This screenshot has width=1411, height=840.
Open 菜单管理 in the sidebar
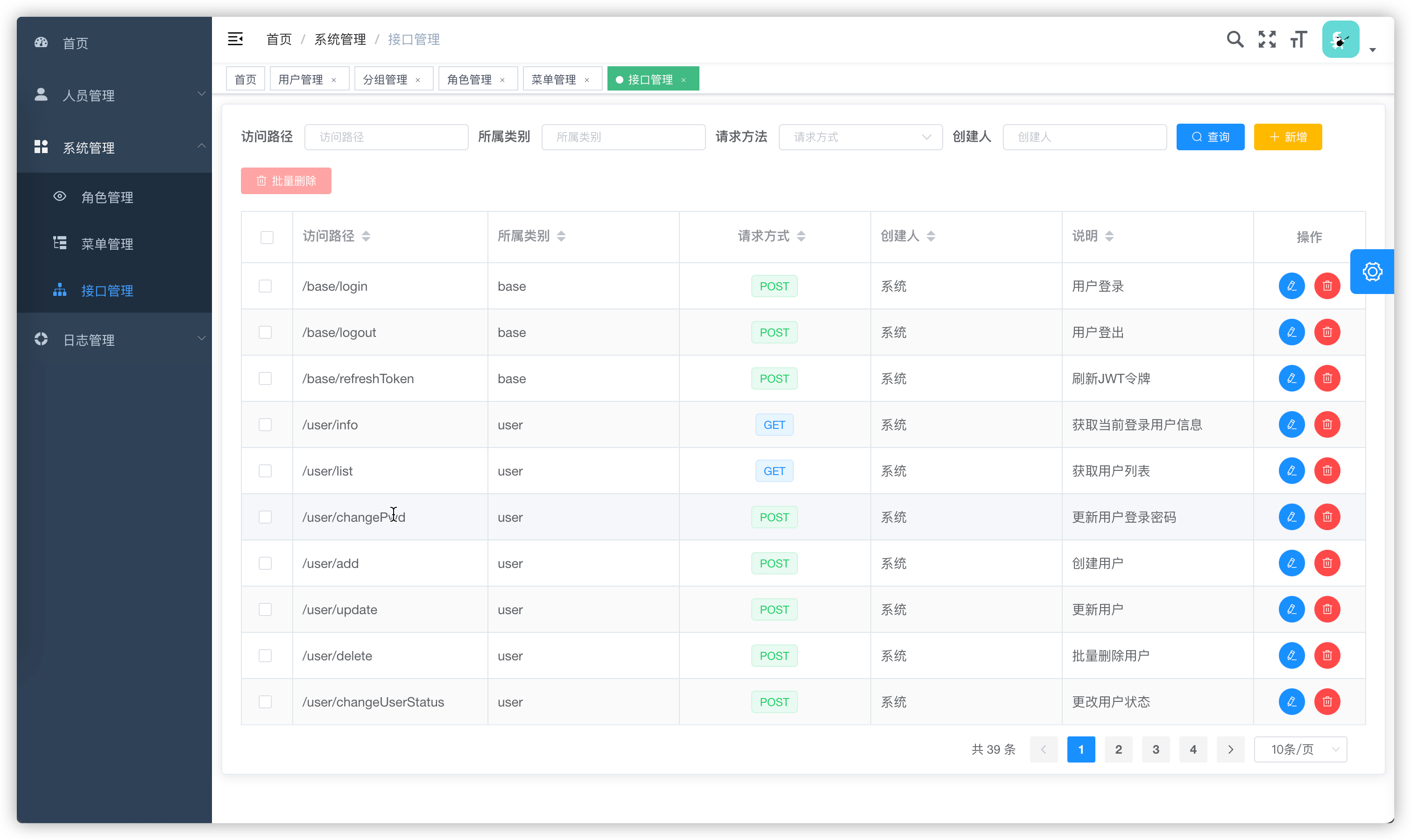point(107,244)
